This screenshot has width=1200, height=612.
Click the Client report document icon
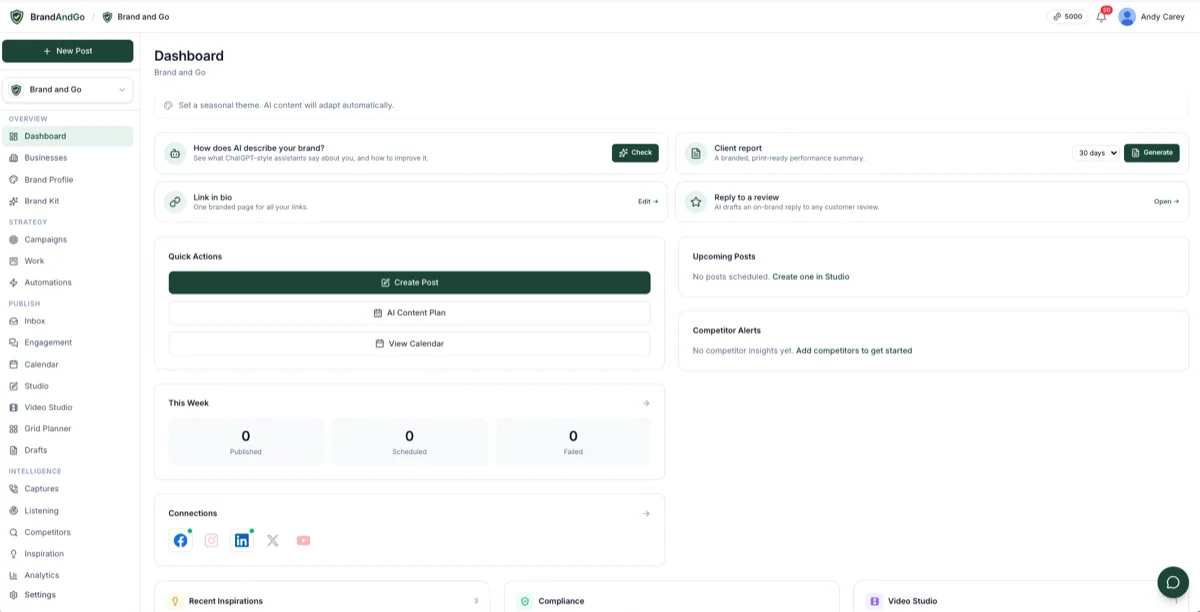[x=696, y=153]
